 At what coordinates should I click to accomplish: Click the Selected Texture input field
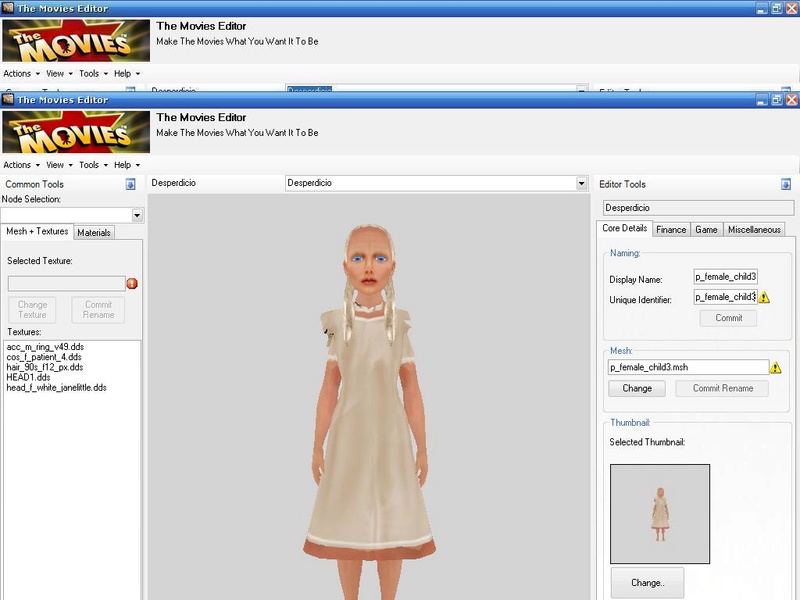(x=66, y=284)
